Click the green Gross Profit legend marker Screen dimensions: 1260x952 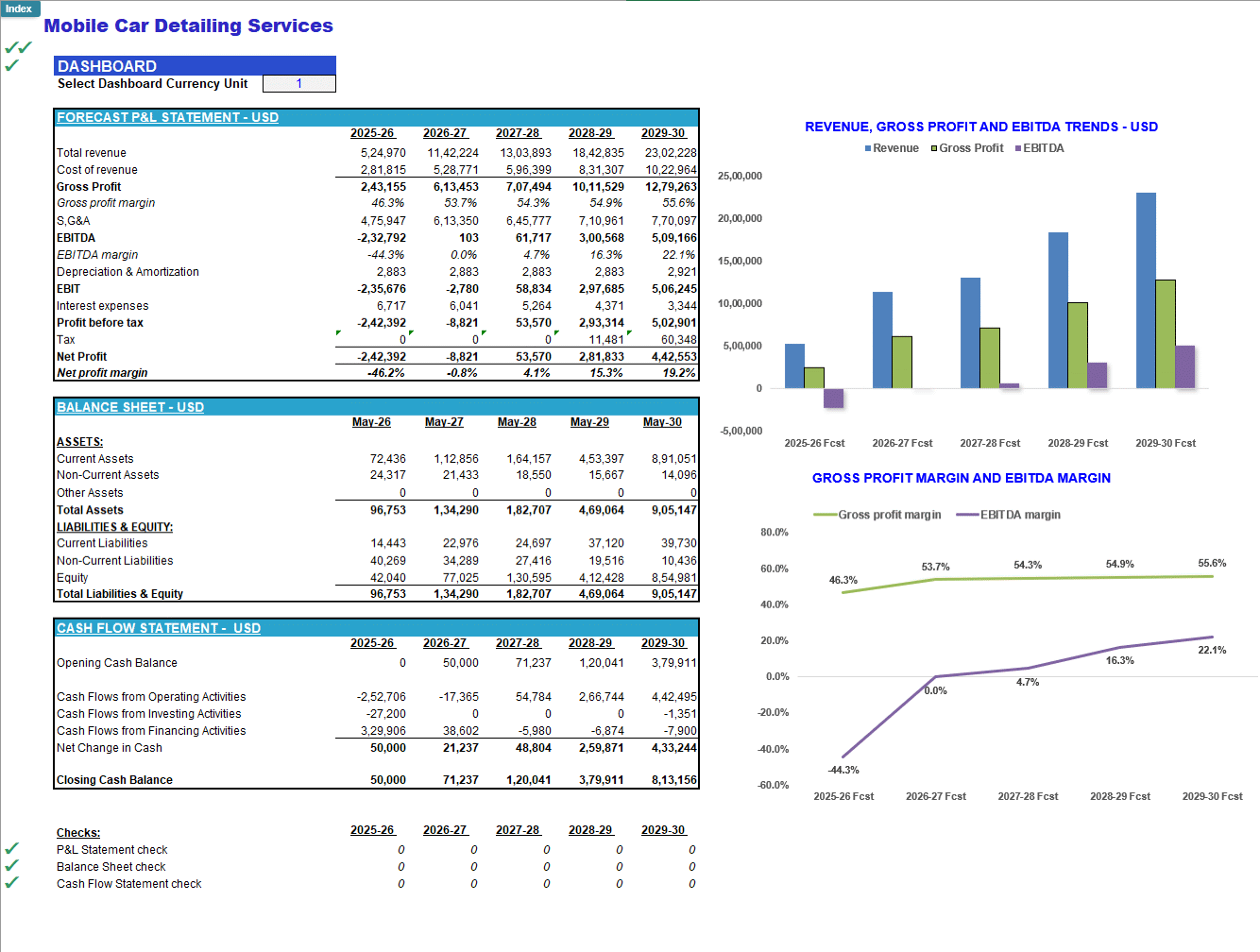[x=934, y=148]
